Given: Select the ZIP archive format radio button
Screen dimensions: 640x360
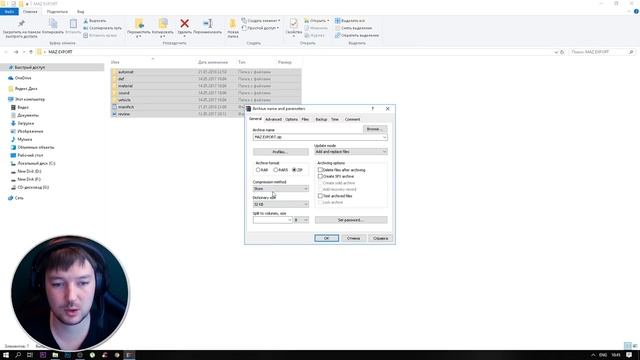Looking at the screenshot, I should click(x=294, y=170).
